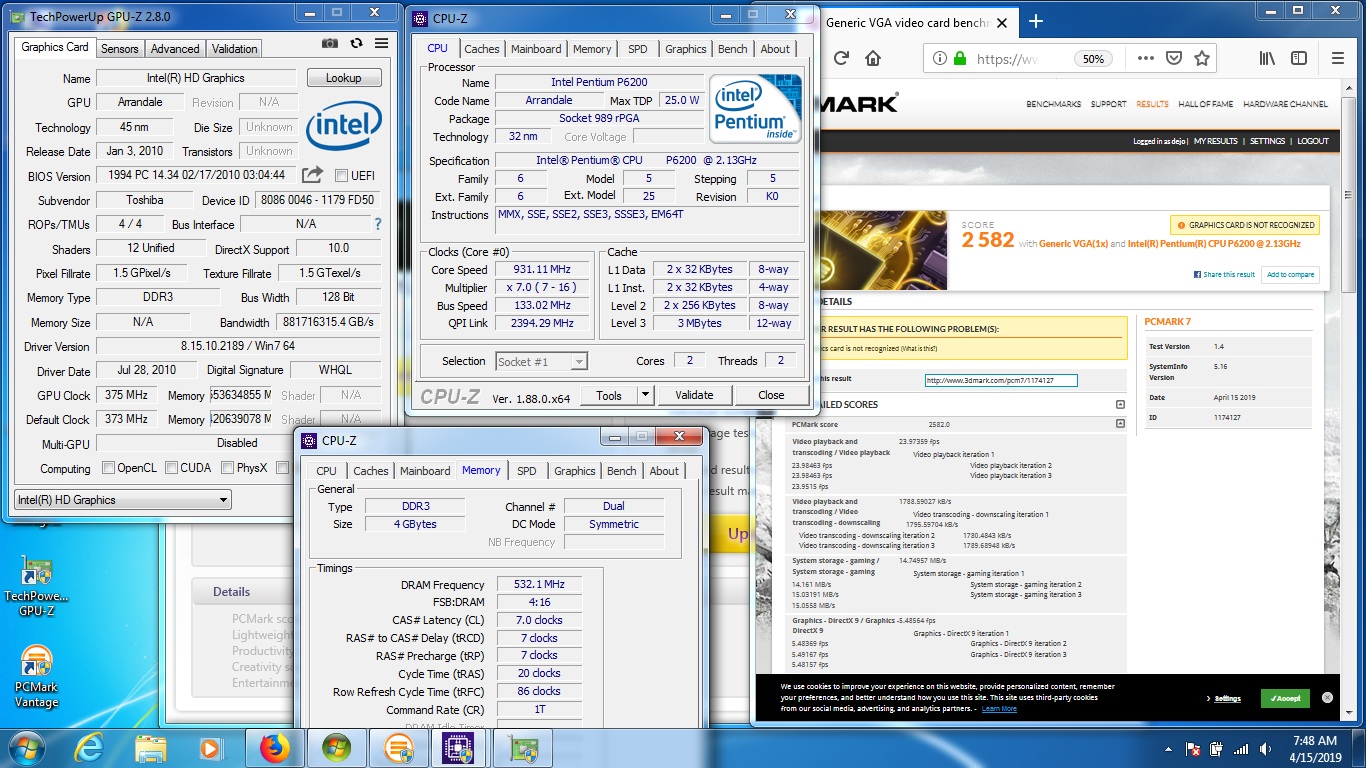This screenshot has width=1366, height=768.
Task: Click the green padlock in the address bar
Action: tap(960, 59)
